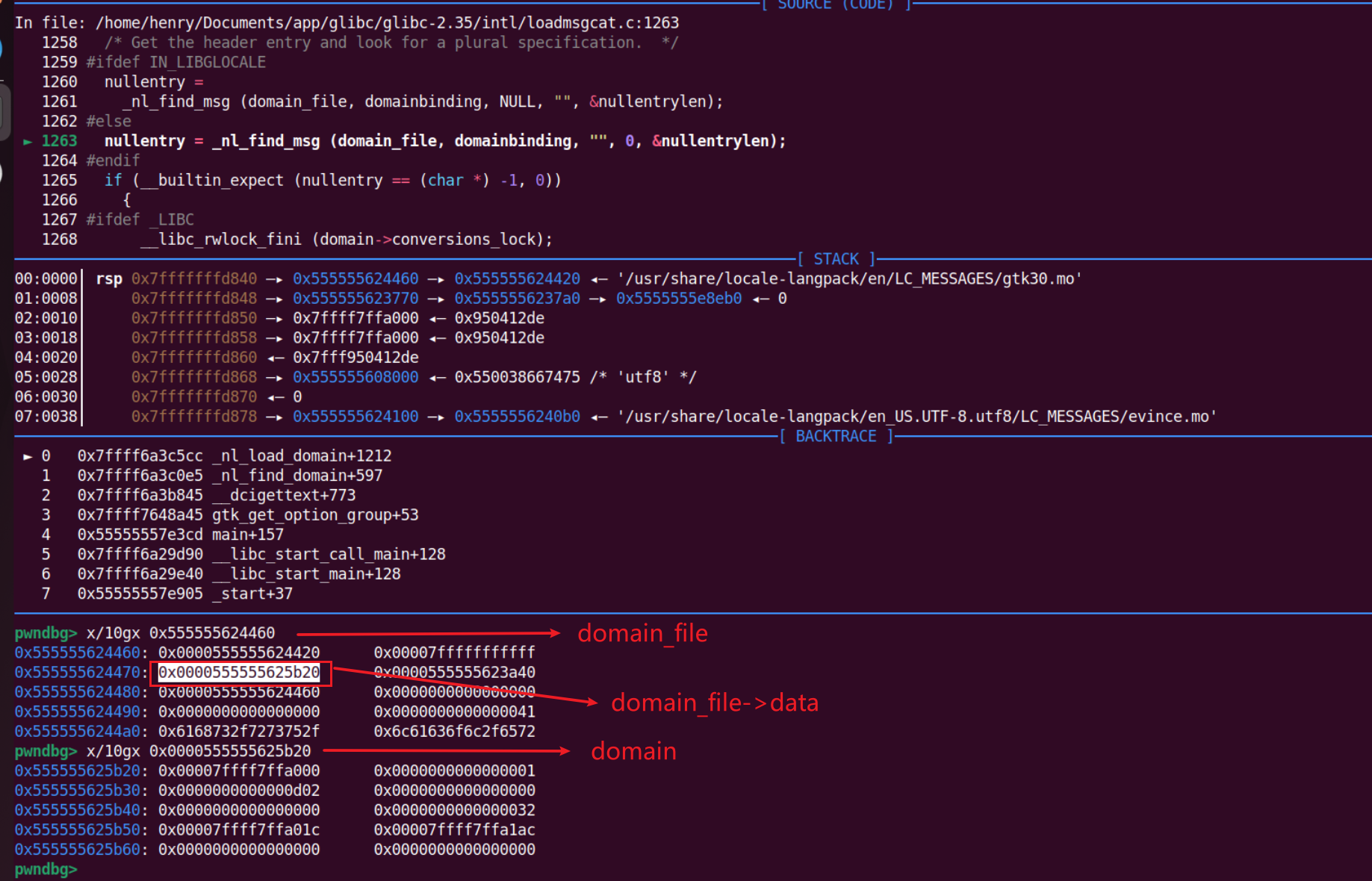
Task: Click the source file path loadmsgcat.c:1263
Action: click(387, 23)
